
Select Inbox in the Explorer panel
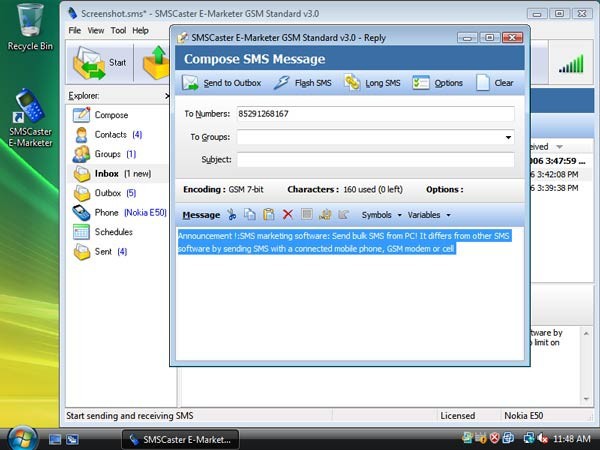107,173
